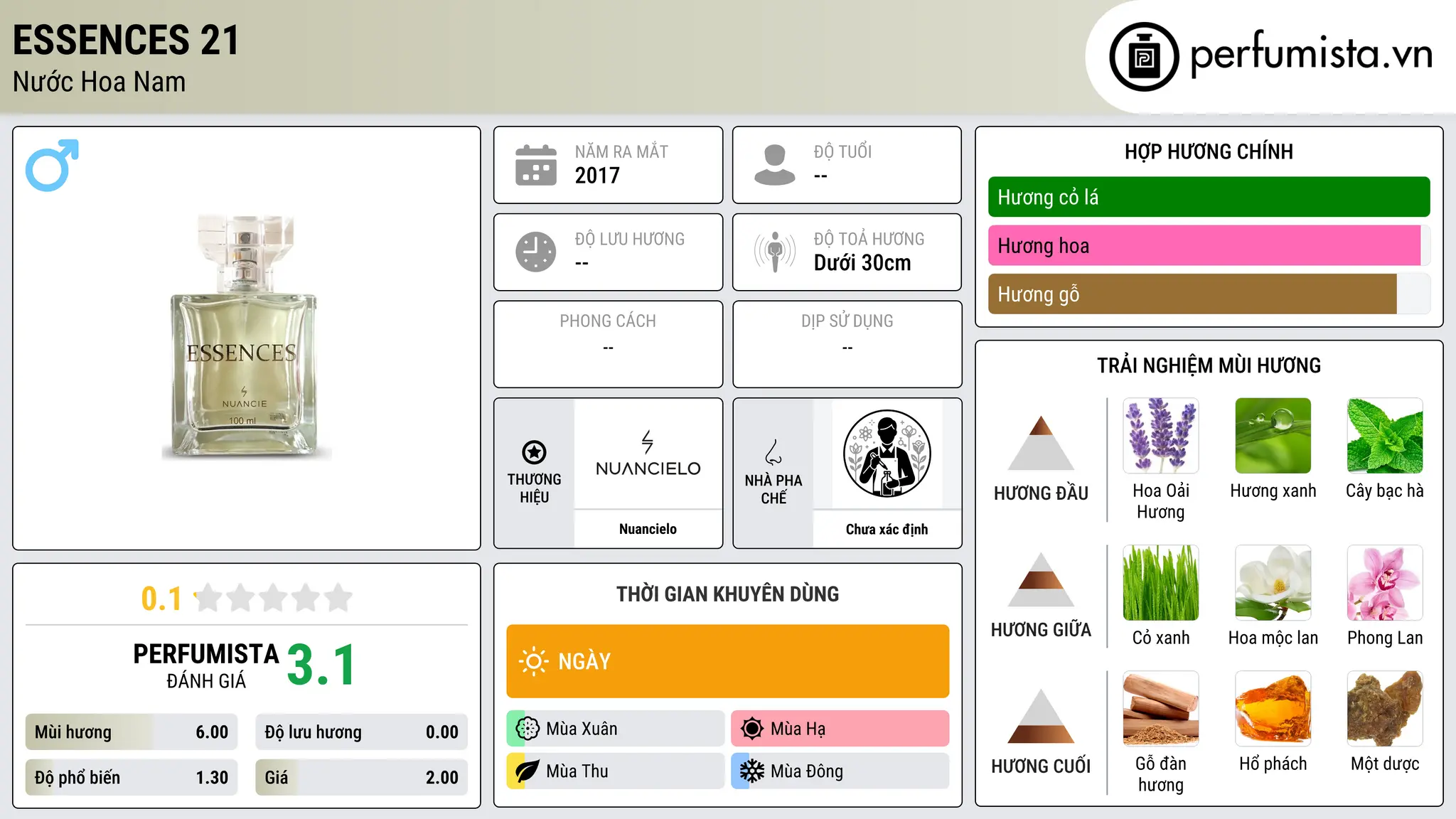Open the Hổ phách amber thumbnail

coord(1273,709)
